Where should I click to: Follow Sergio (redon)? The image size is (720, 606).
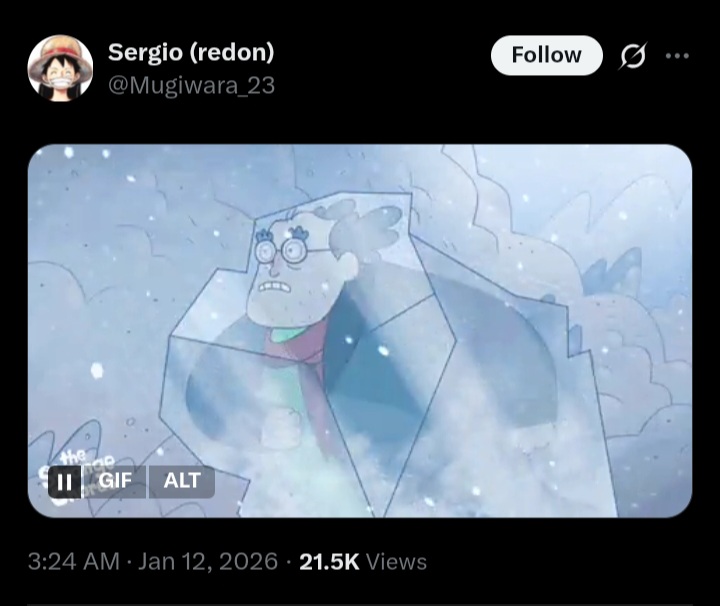tap(546, 55)
